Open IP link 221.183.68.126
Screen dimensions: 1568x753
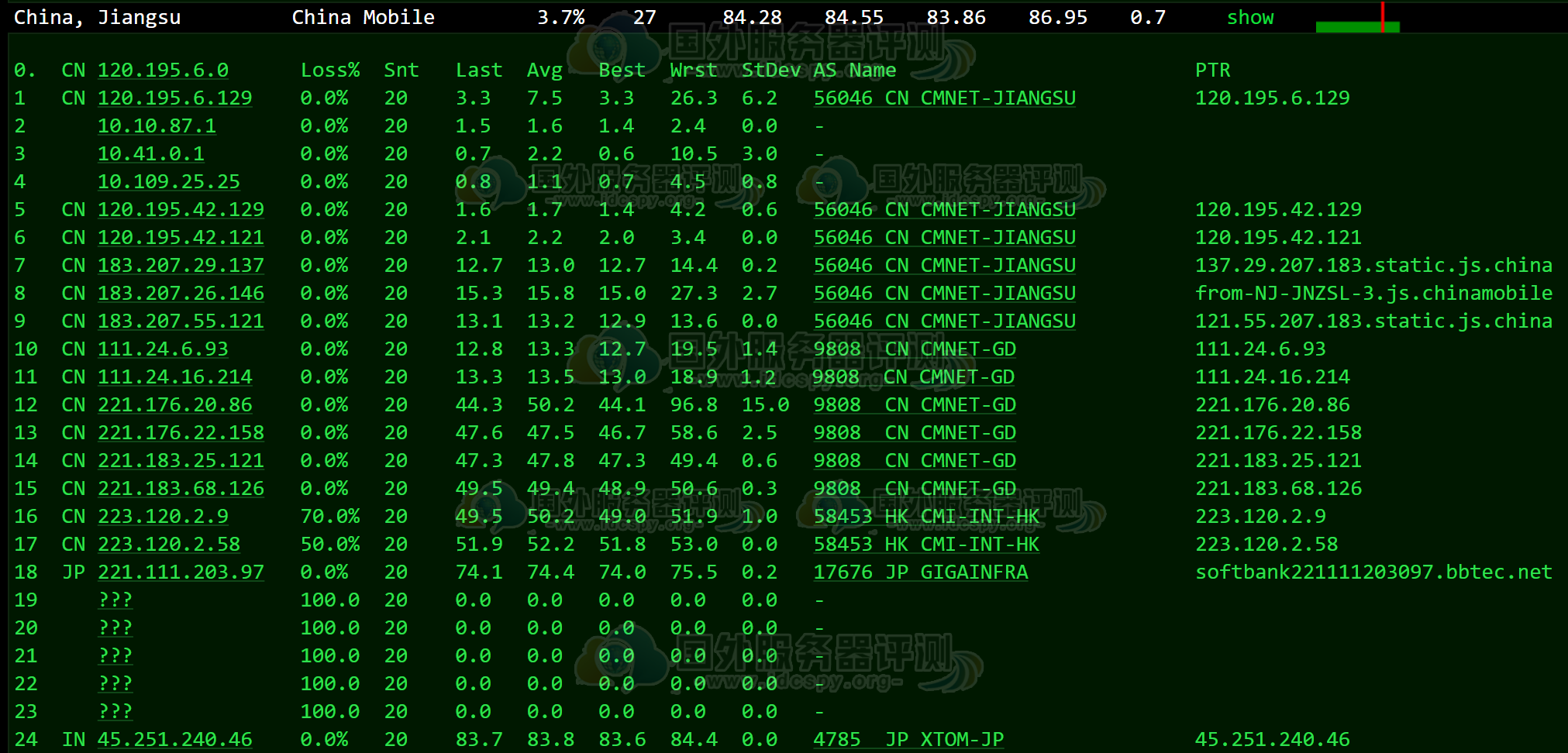pos(181,488)
